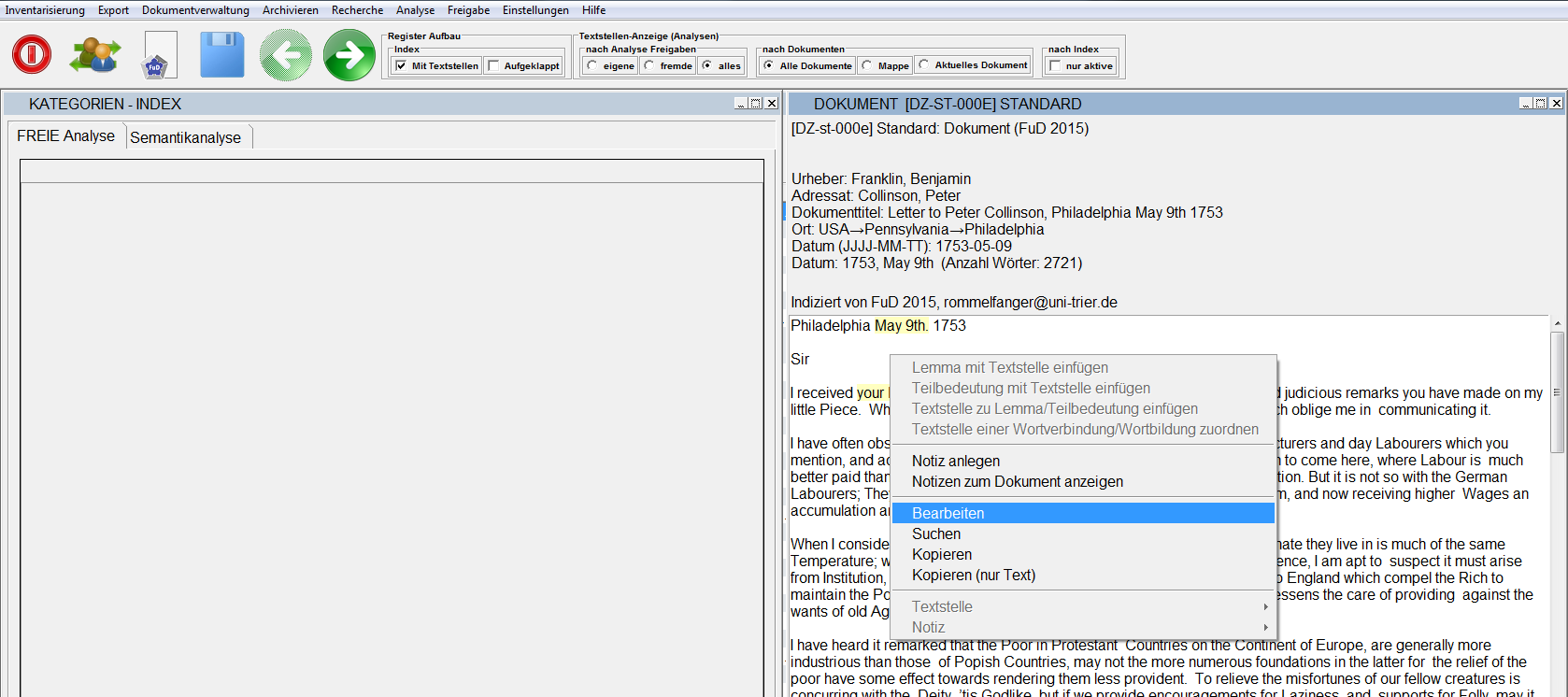This screenshot has height=697, width=1568.
Task: Minimize the DOKUMENT panel
Action: point(1525,104)
